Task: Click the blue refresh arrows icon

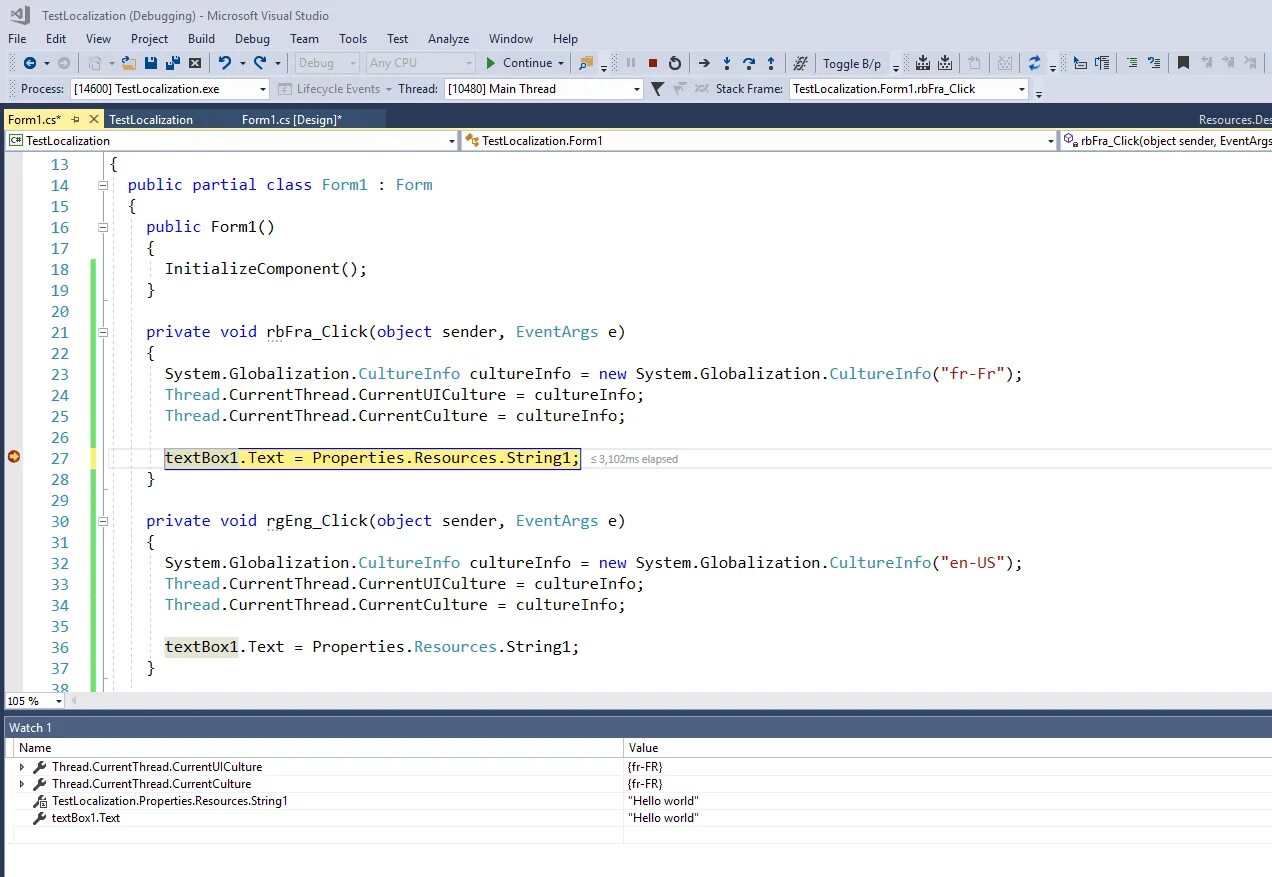Action: pos(1035,63)
